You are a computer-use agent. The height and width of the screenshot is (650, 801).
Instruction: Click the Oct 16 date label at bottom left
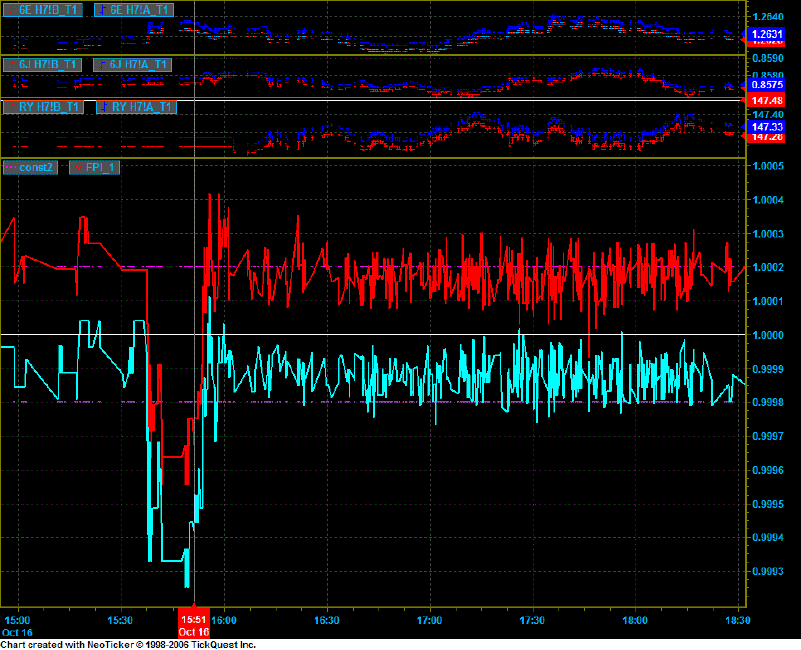coord(15,631)
